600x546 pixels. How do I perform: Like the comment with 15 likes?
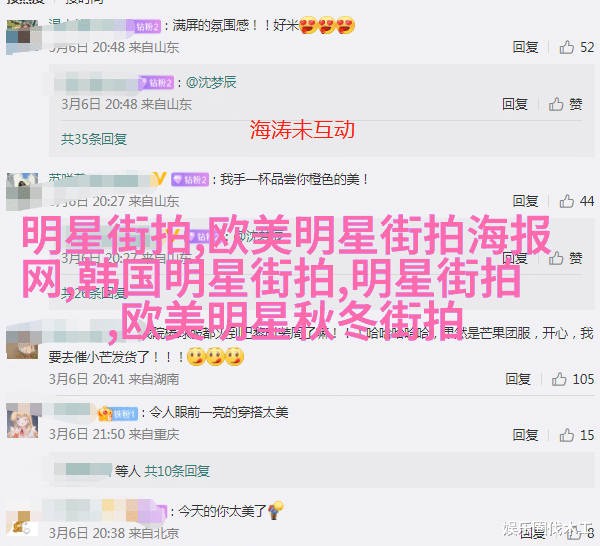click(x=566, y=435)
